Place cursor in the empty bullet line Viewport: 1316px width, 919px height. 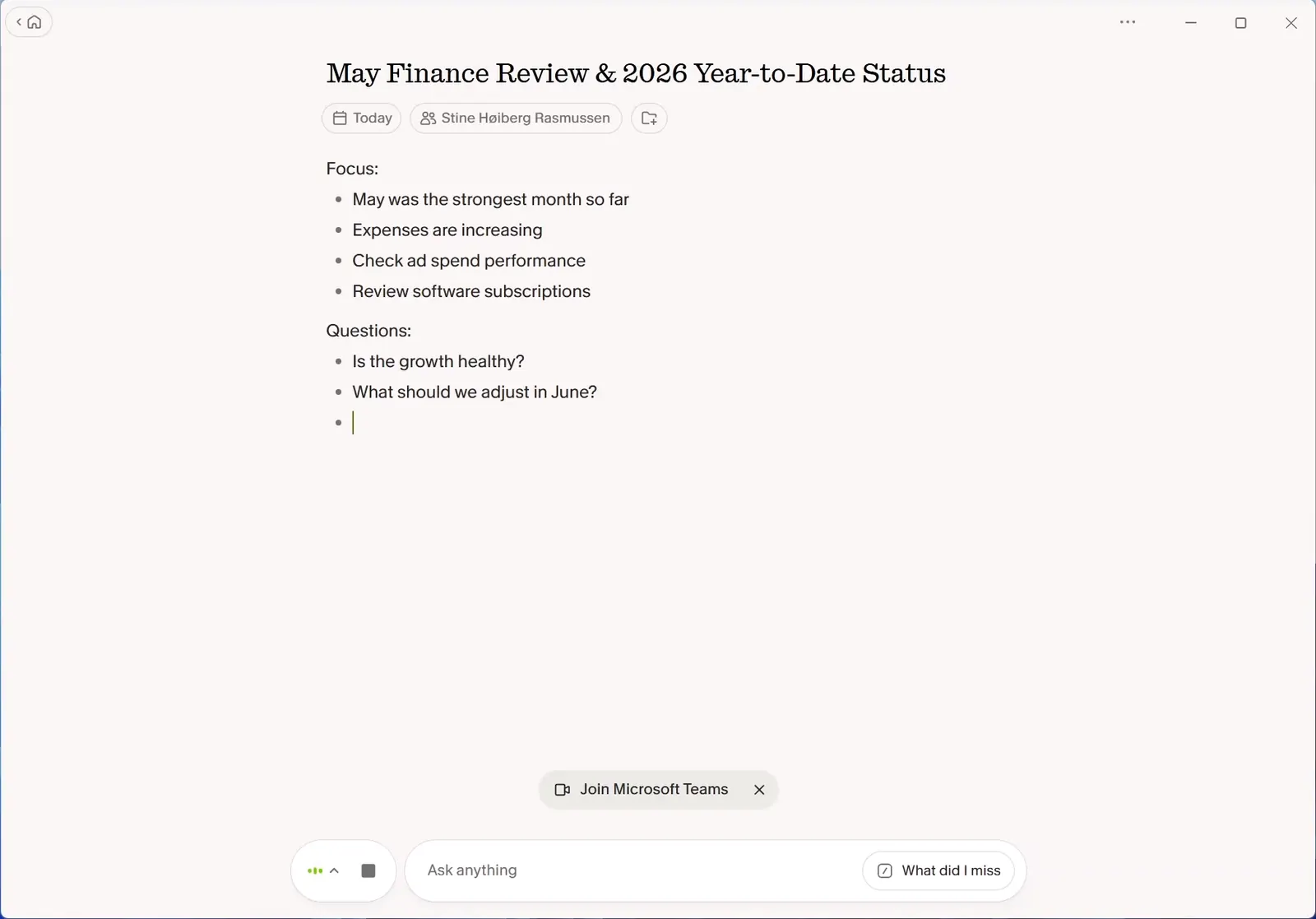coord(493,423)
